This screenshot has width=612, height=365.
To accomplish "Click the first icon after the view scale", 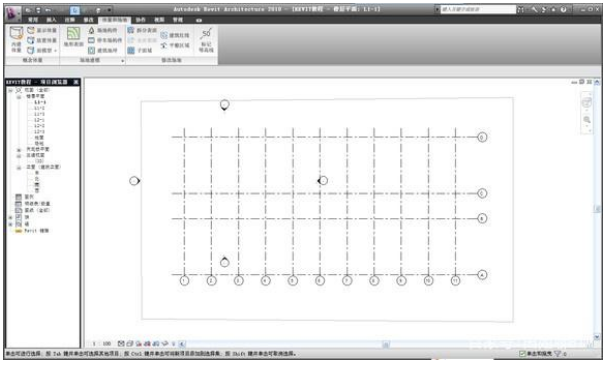I will point(121,344).
